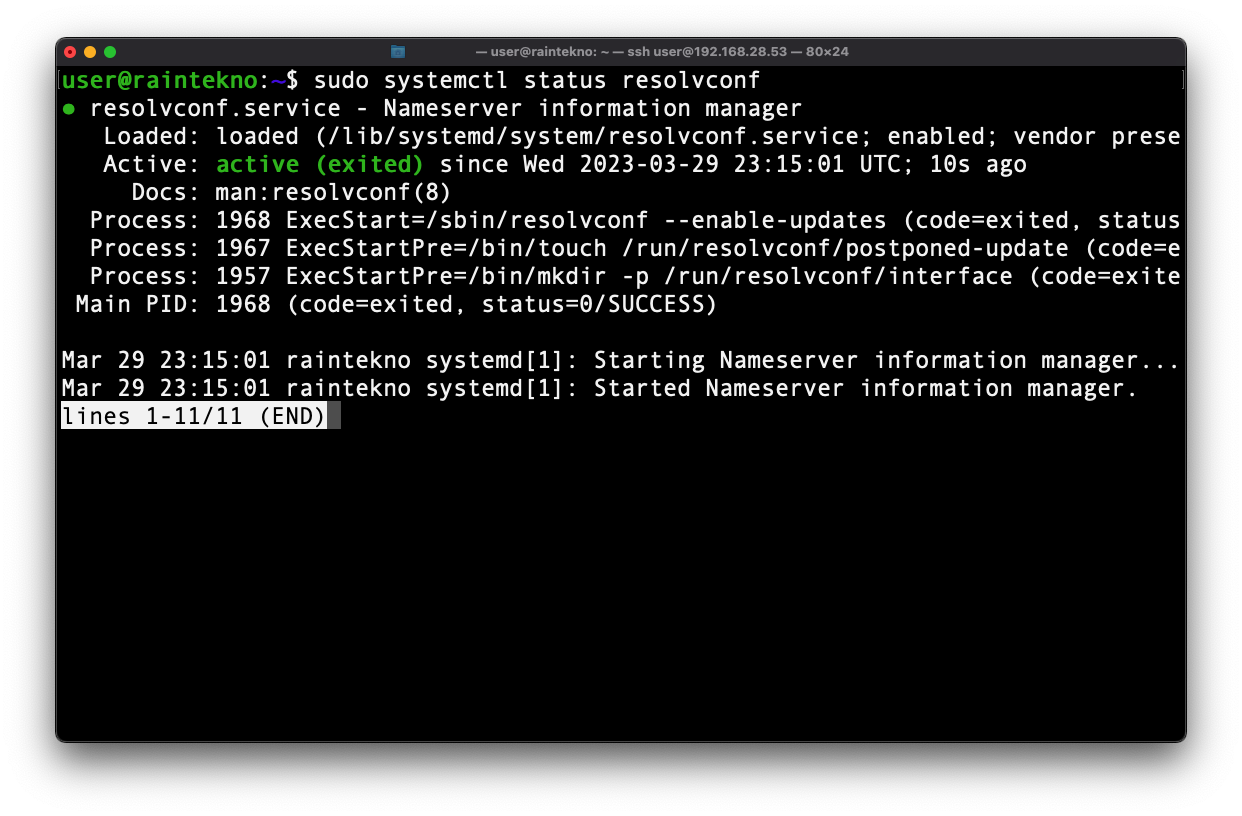Viewport: 1242px width, 816px height.
Task: Click the green 'active (exited)' status text
Action: pos(319,164)
